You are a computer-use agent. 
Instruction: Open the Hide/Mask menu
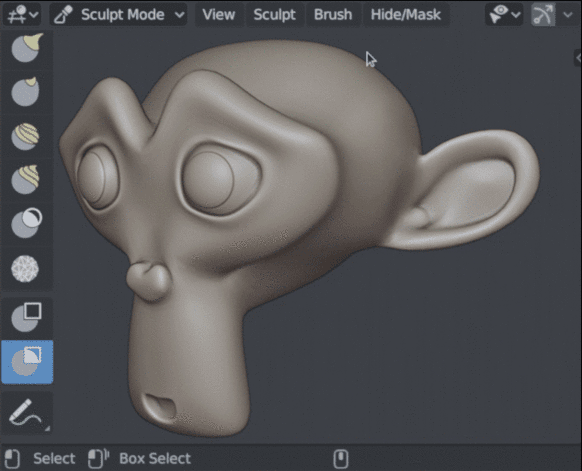406,14
